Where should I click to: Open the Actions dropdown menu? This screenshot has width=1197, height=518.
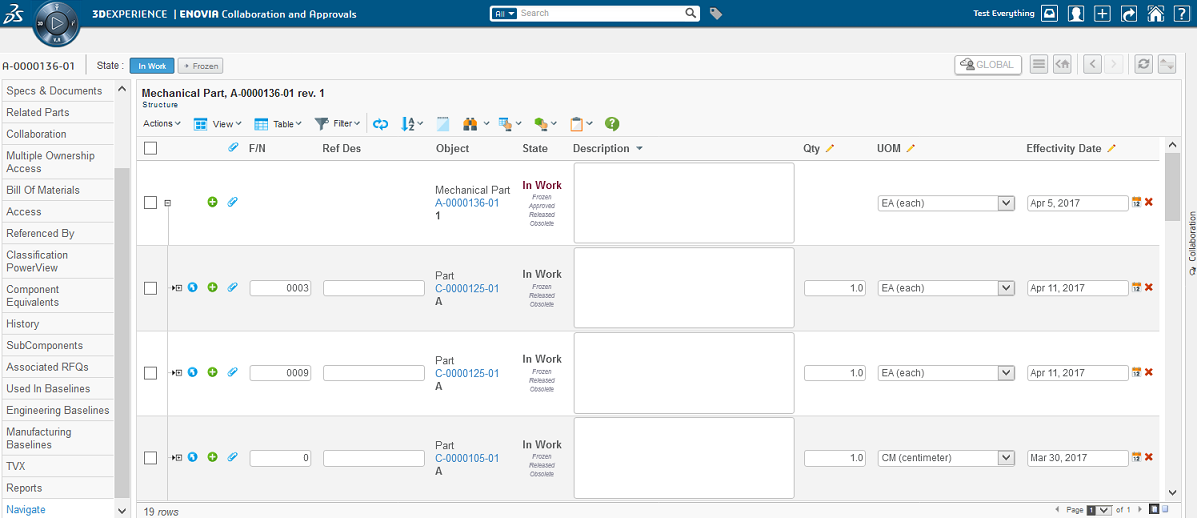click(x=161, y=124)
